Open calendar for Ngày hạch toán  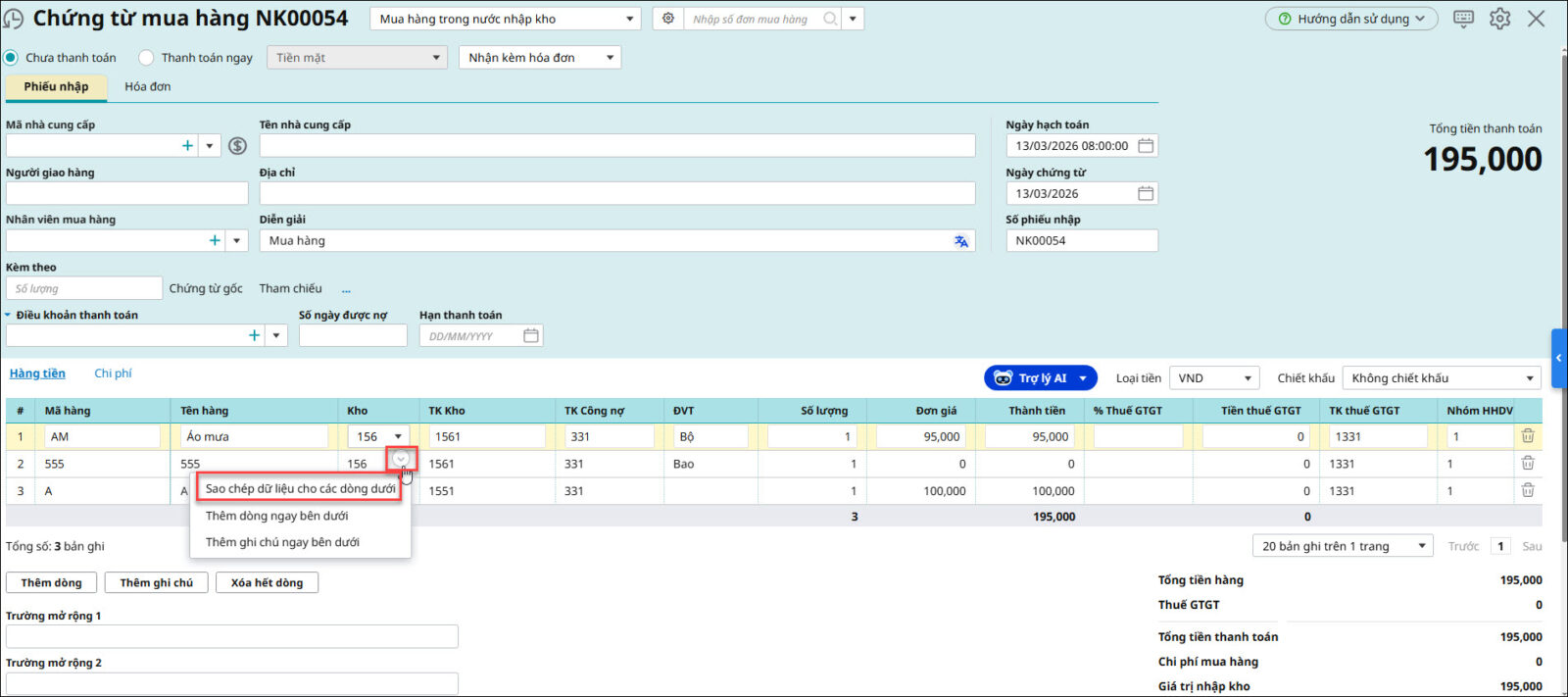click(x=1145, y=146)
